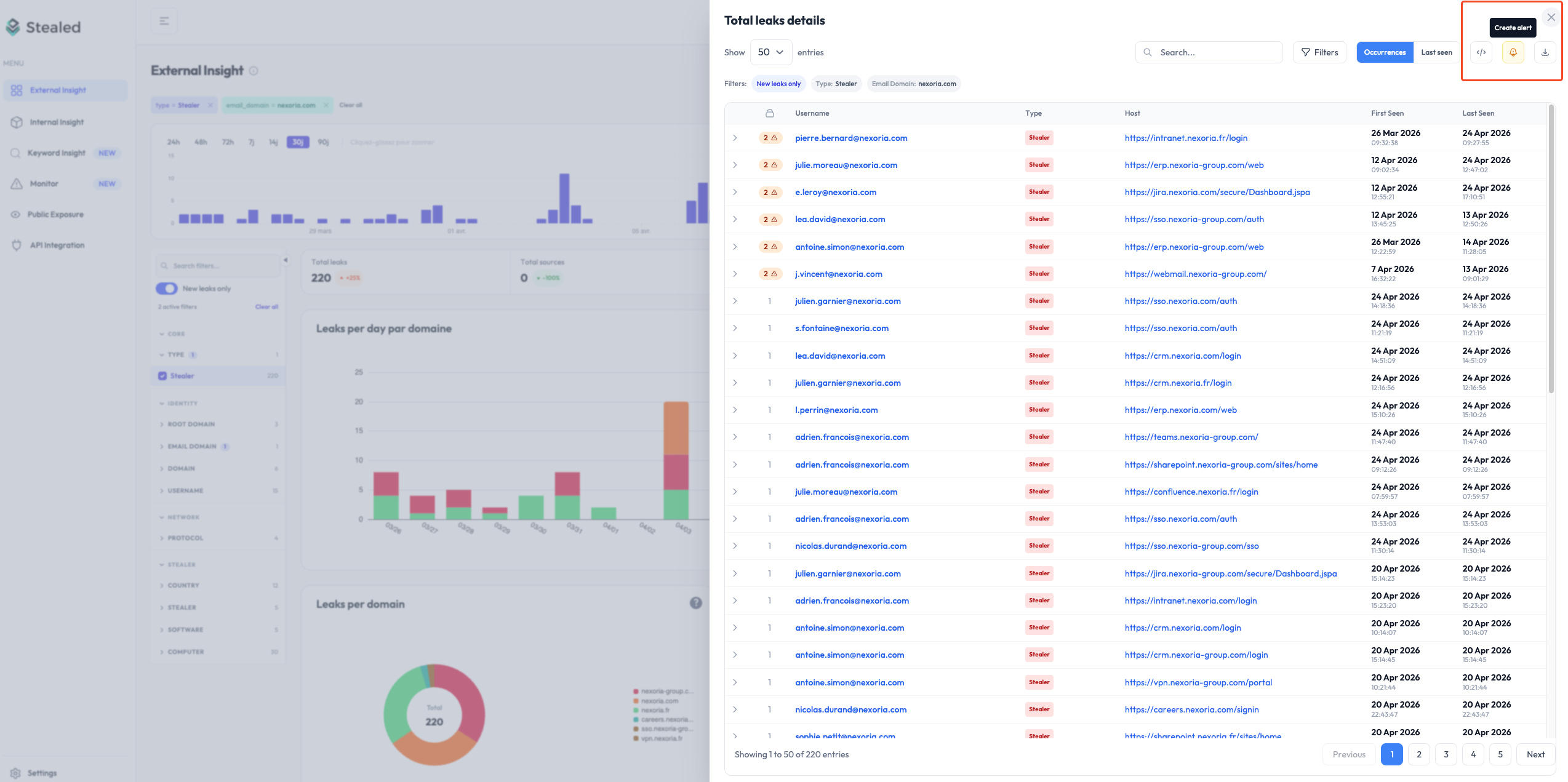Download the leaks data export

tap(1545, 52)
